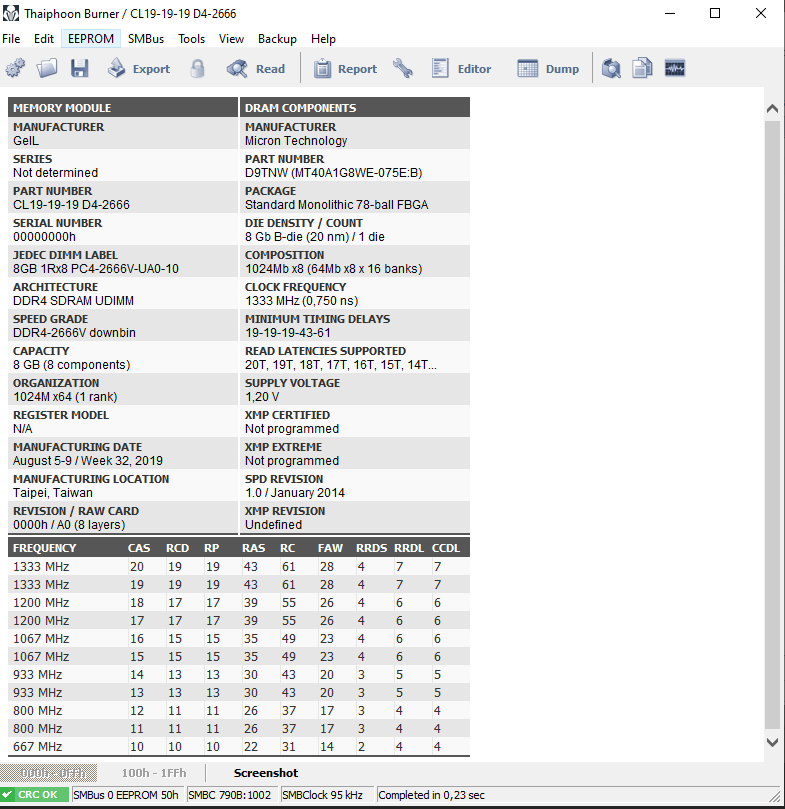Click the CCDL column header
The height and width of the screenshot is (809, 785).
[x=445, y=548]
